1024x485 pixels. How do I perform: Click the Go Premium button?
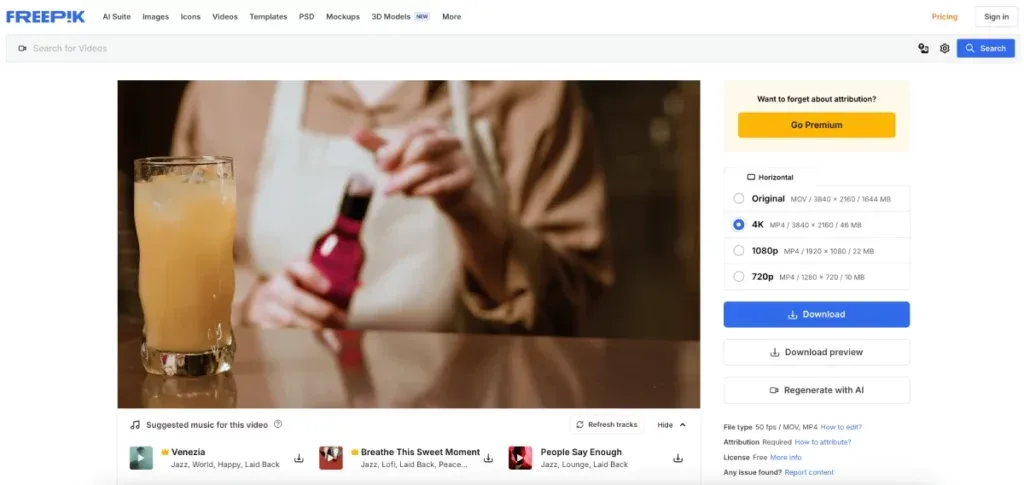click(816, 125)
